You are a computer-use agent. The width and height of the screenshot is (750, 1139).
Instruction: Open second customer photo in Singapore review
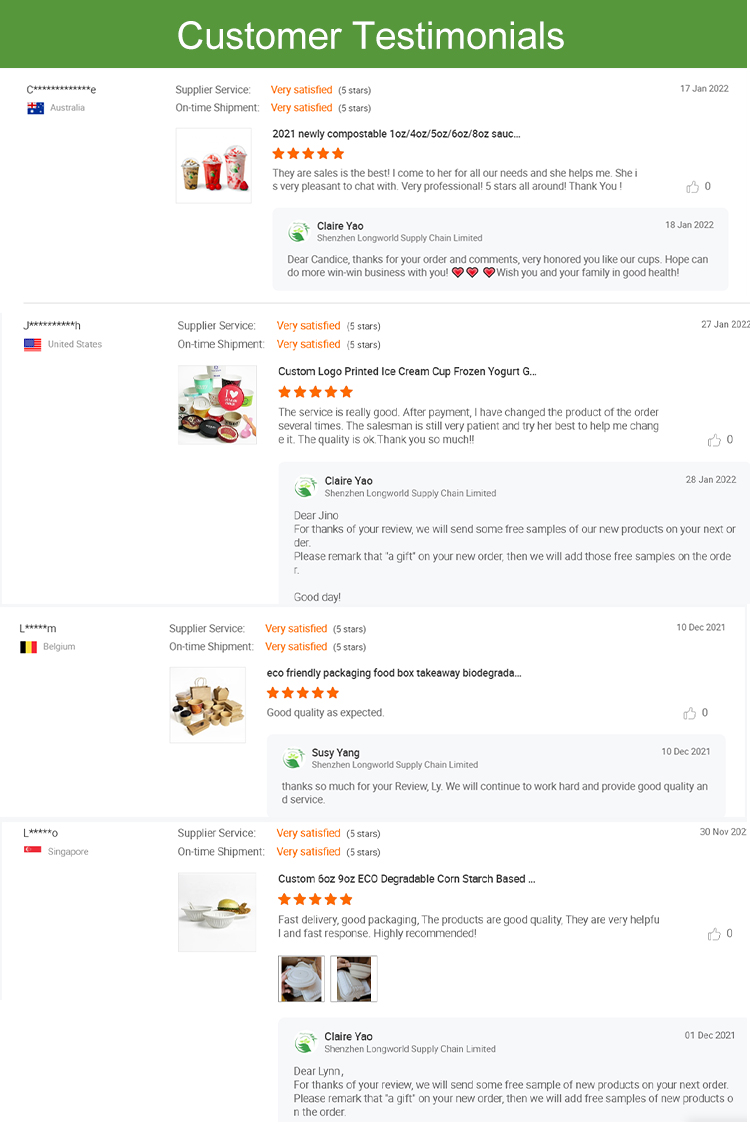pyautogui.click(x=354, y=979)
